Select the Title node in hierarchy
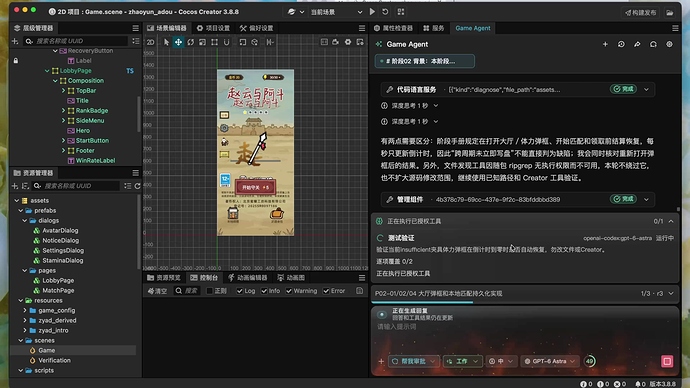Viewport: 690px width, 388px height. pyautogui.click(x=82, y=101)
